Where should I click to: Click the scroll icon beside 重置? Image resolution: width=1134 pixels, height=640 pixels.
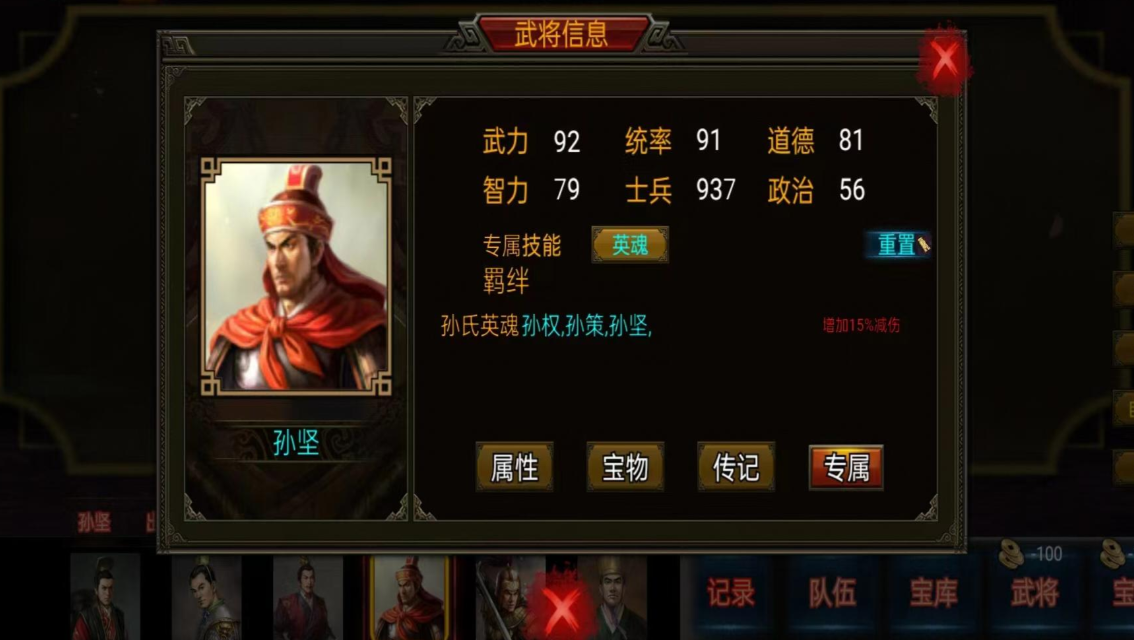coord(924,244)
